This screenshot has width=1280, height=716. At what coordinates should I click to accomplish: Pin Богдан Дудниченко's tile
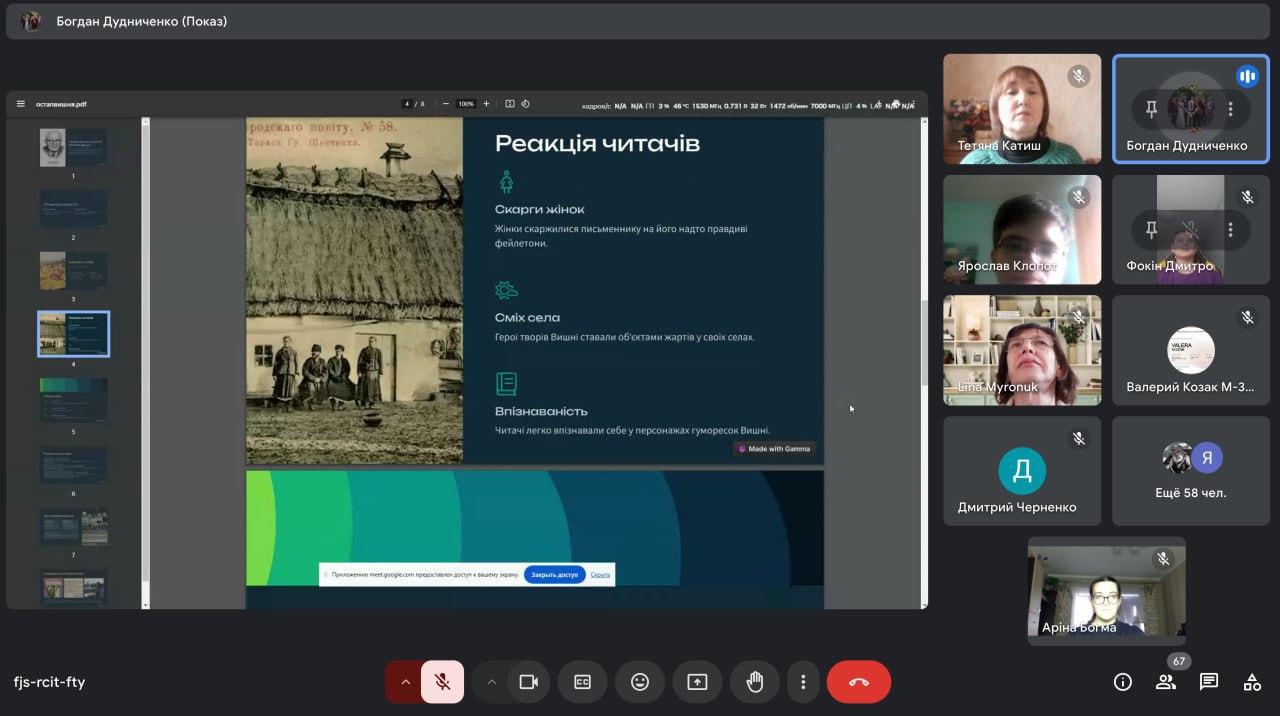[x=1151, y=109]
